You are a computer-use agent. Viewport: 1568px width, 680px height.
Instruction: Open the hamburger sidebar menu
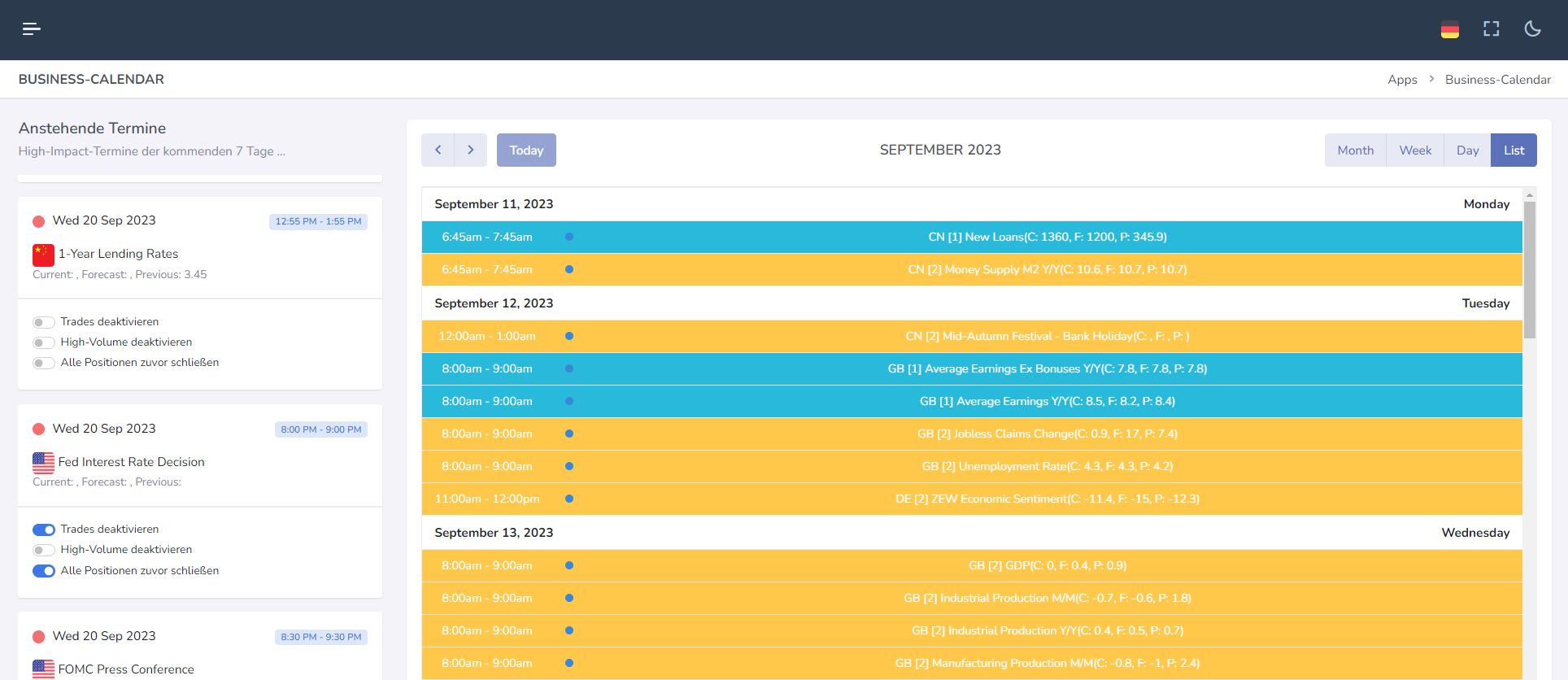(32, 29)
